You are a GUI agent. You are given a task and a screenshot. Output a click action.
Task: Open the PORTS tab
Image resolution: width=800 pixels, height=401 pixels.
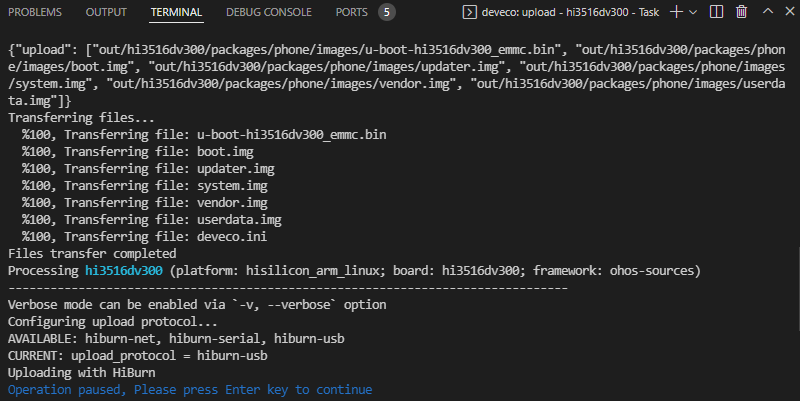(351, 12)
